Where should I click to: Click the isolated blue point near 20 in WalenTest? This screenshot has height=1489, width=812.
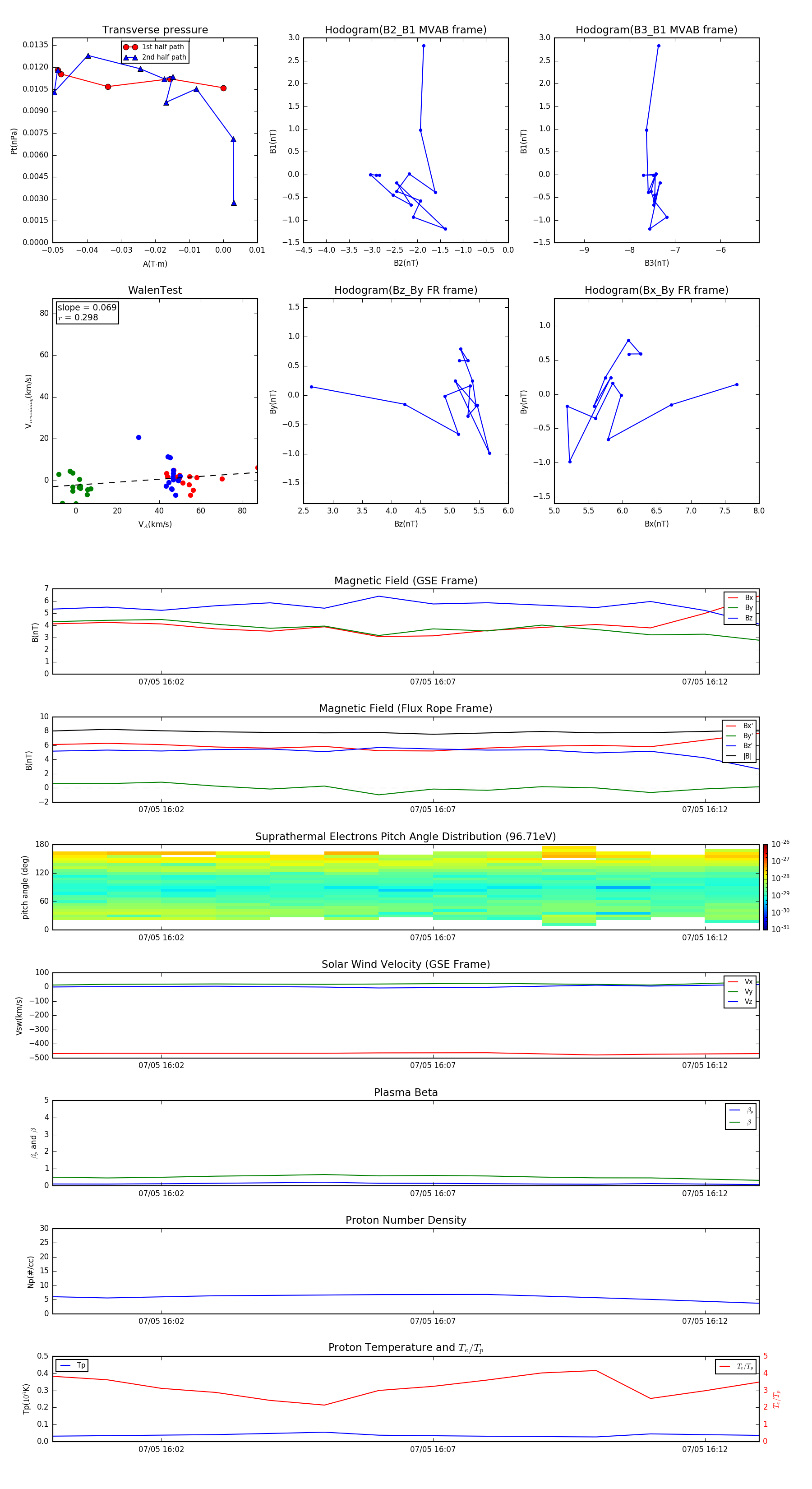tap(138, 438)
